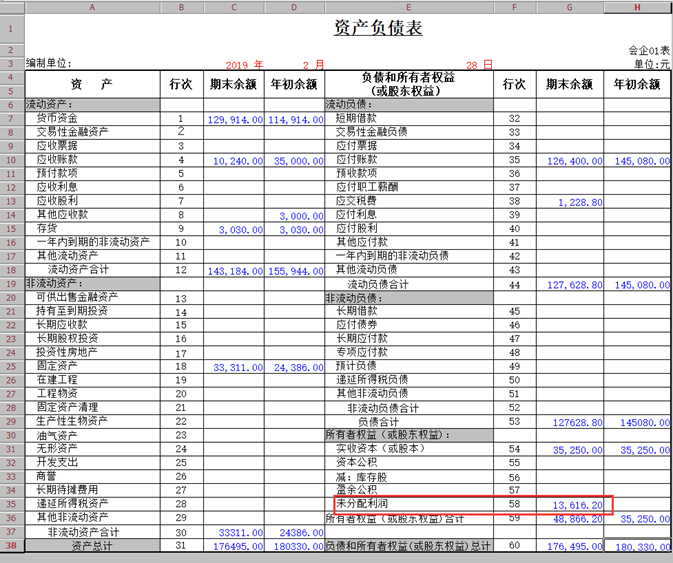
Task: Click the 单位:元 label
Action: pyautogui.click(x=652, y=64)
